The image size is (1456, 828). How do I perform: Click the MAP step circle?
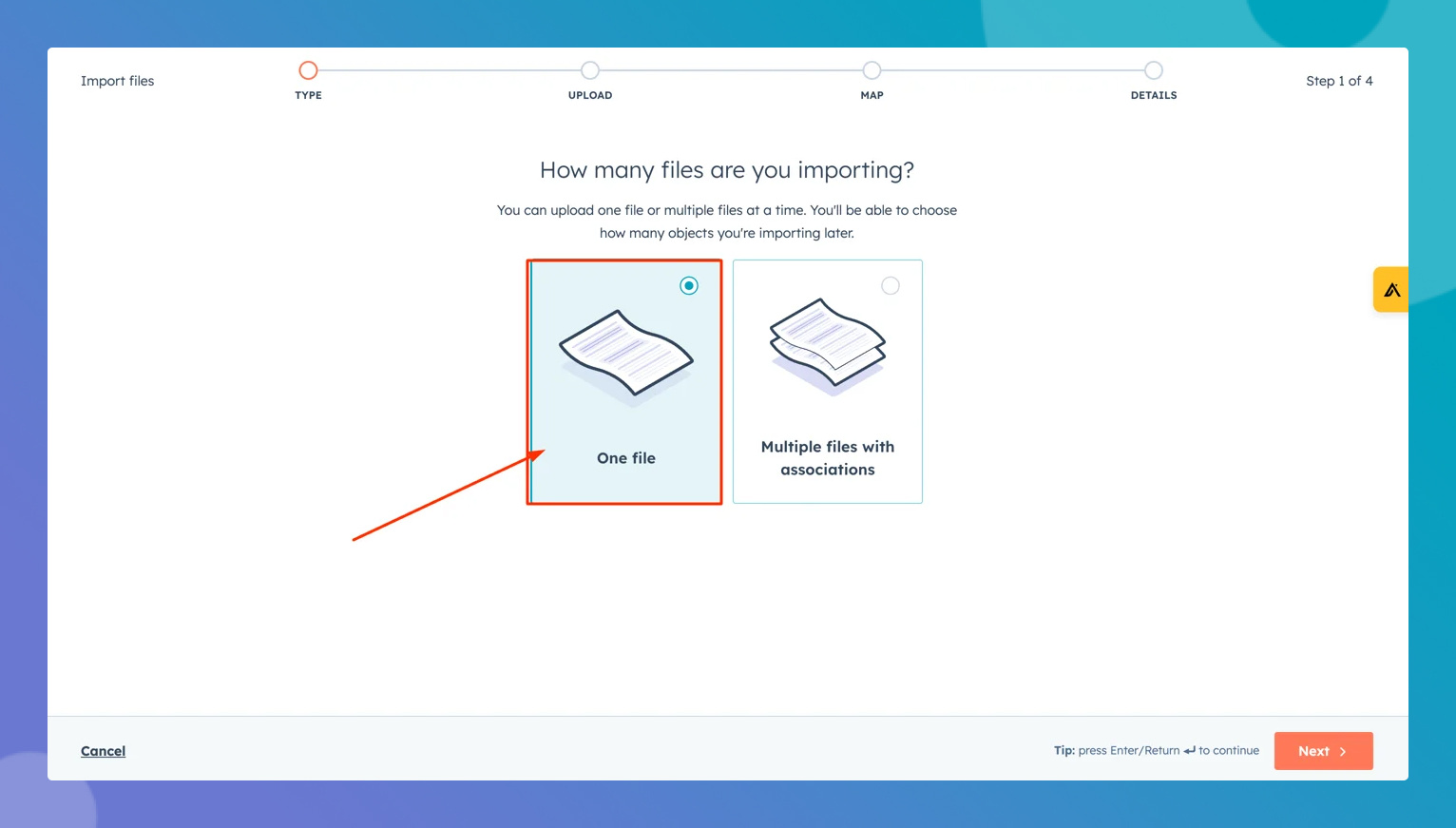pyautogui.click(x=872, y=70)
